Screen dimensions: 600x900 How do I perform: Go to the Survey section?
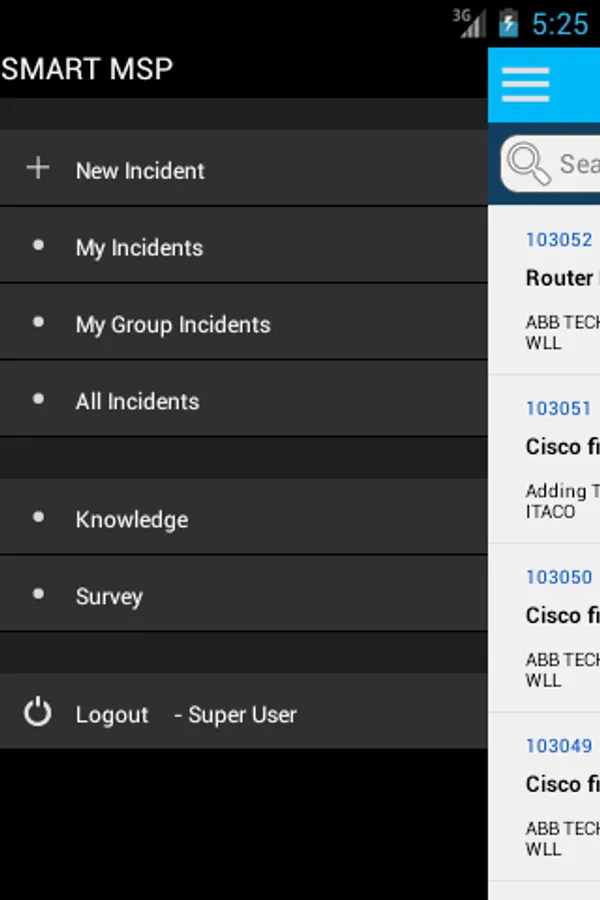[109, 597]
